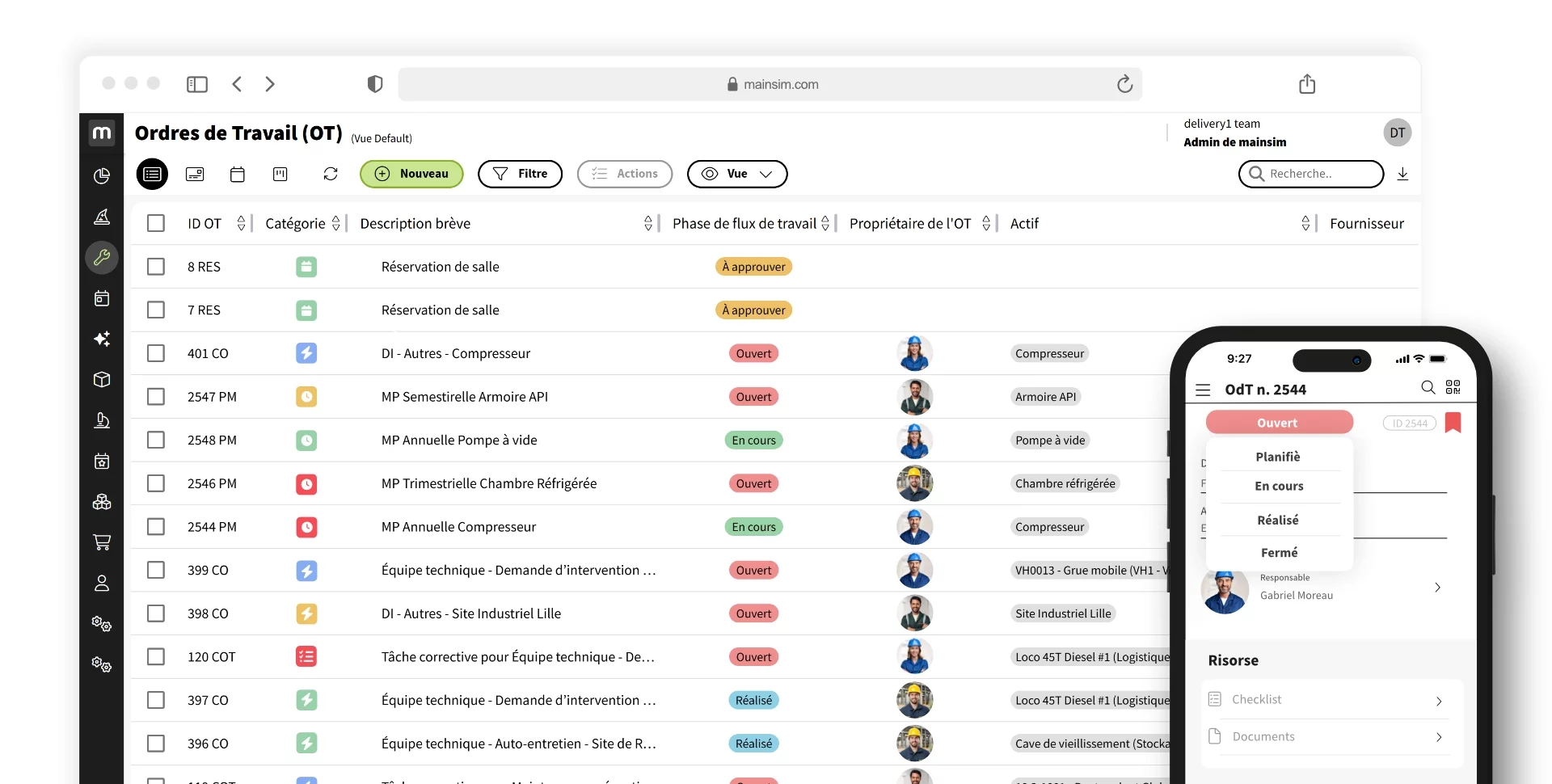The image size is (1552, 784).
Task: Click the Nouveau button
Action: coord(411,174)
